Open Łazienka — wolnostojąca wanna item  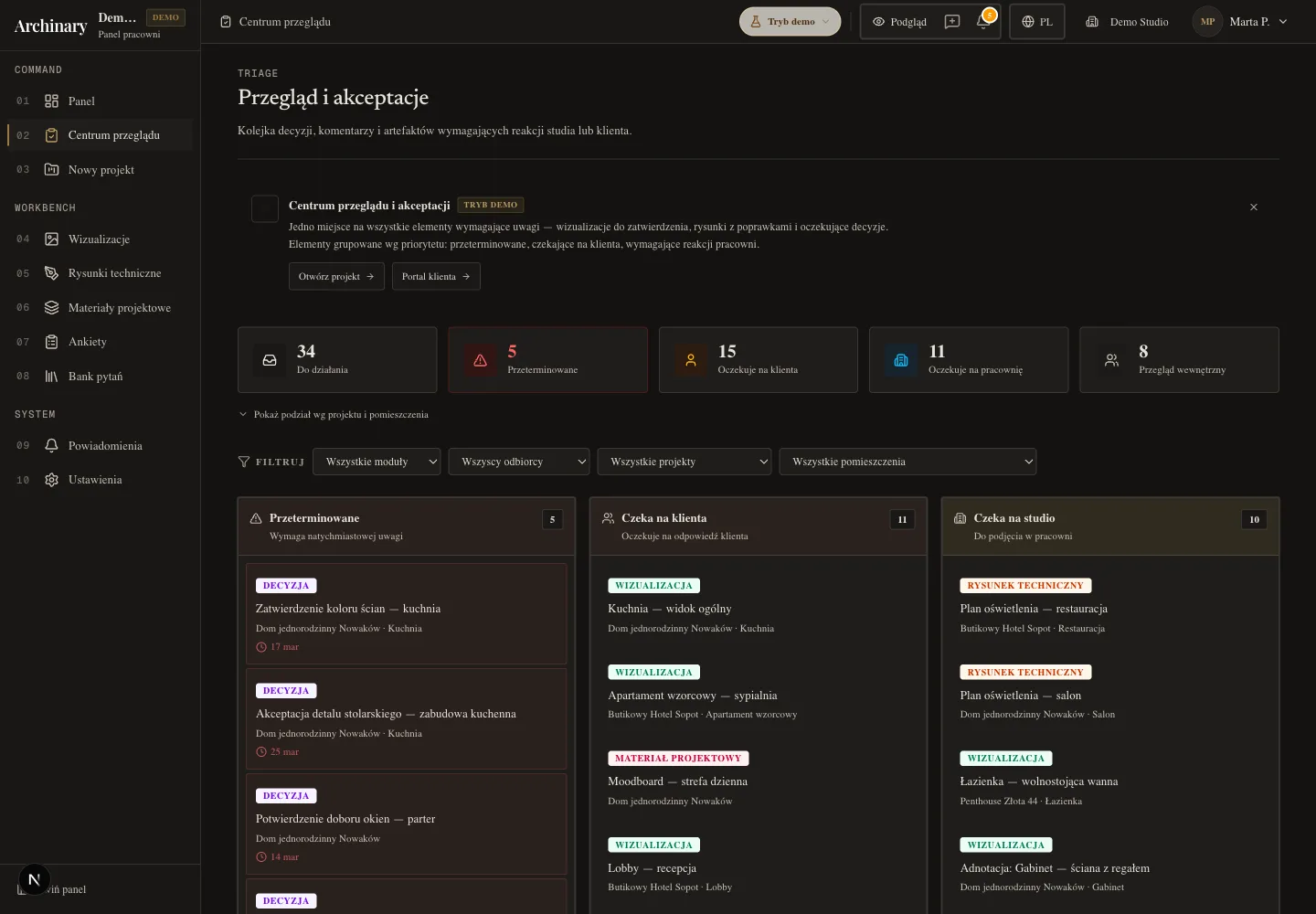[1110, 779]
